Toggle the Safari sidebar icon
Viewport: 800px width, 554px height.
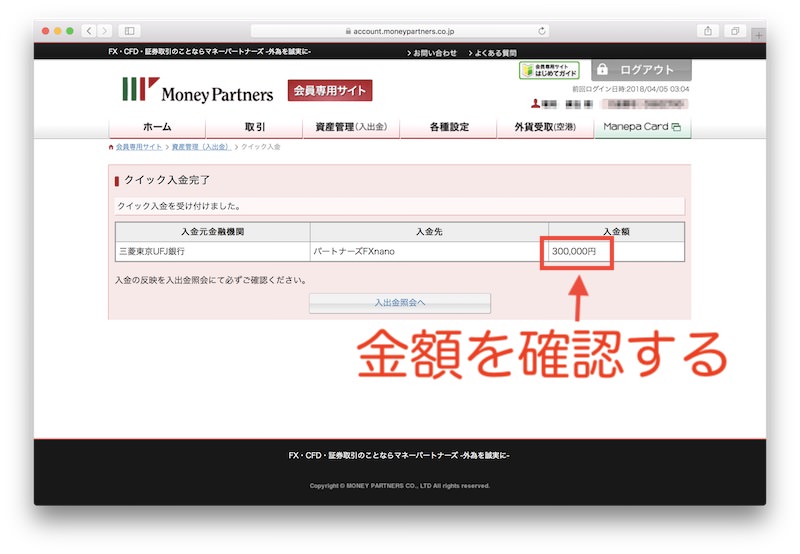(130, 31)
